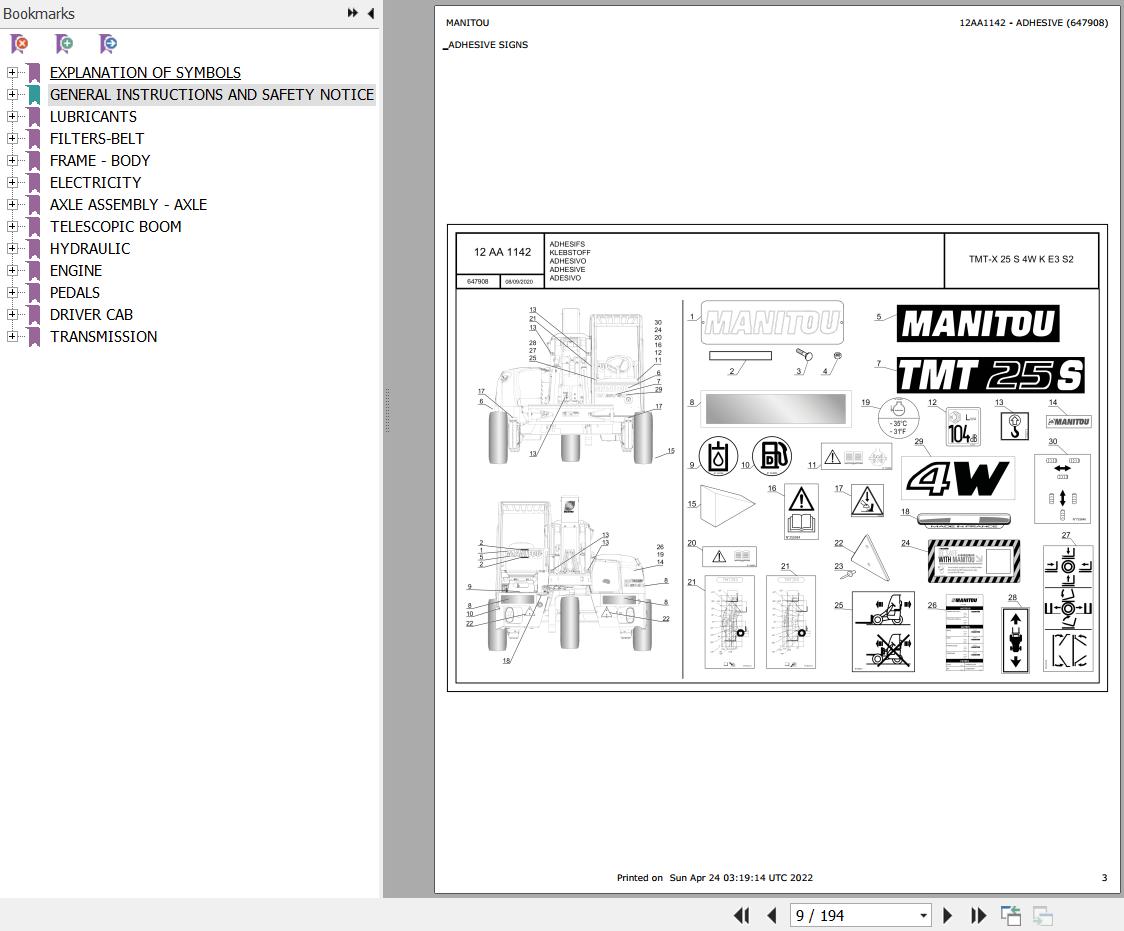Select AXLE ASSEMBLY - AXLE bookmark
The height and width of the screenshot is (931, 1124).
[128, 205]
